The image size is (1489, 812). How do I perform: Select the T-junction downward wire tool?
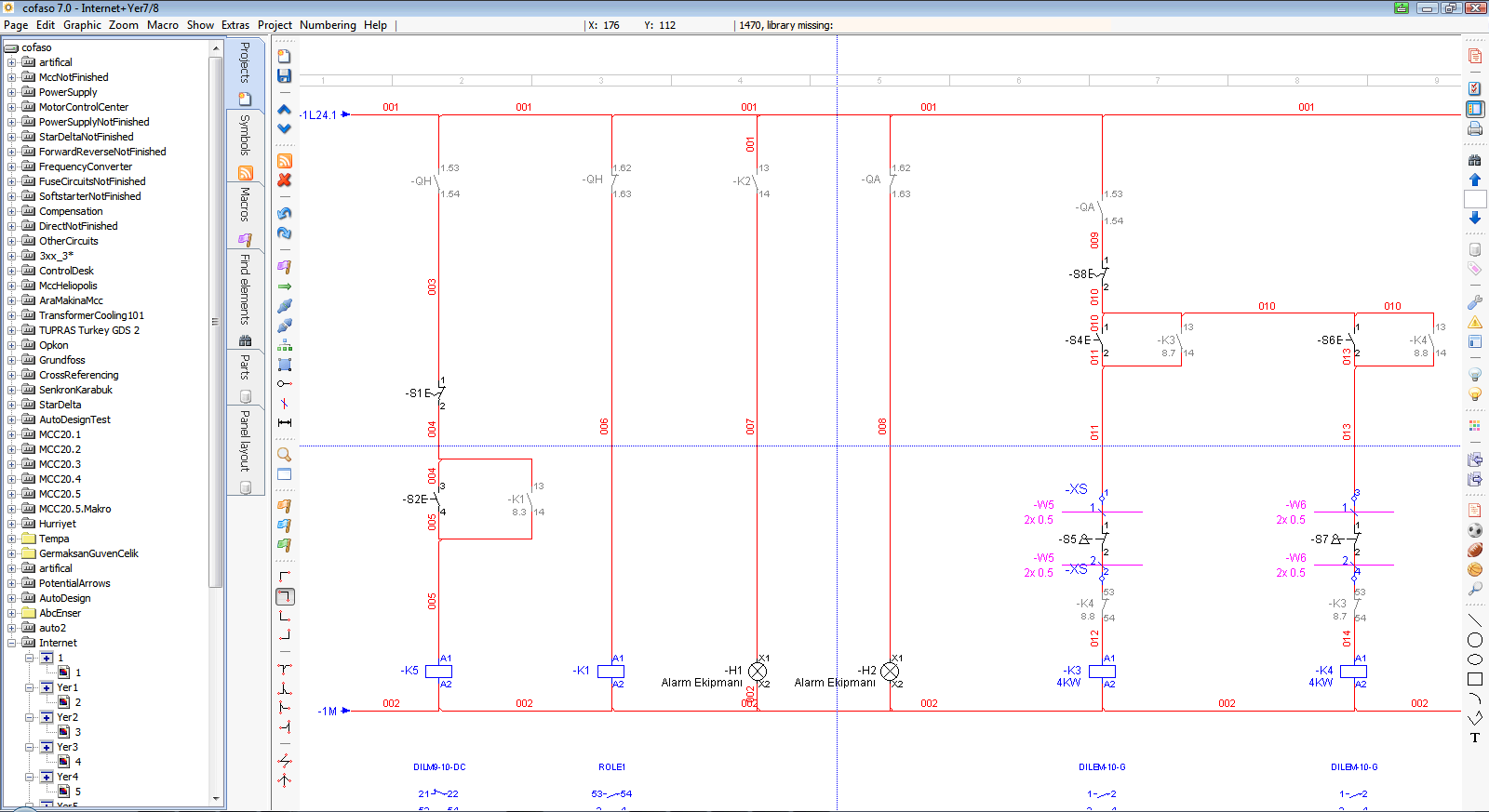coord(284,669)
